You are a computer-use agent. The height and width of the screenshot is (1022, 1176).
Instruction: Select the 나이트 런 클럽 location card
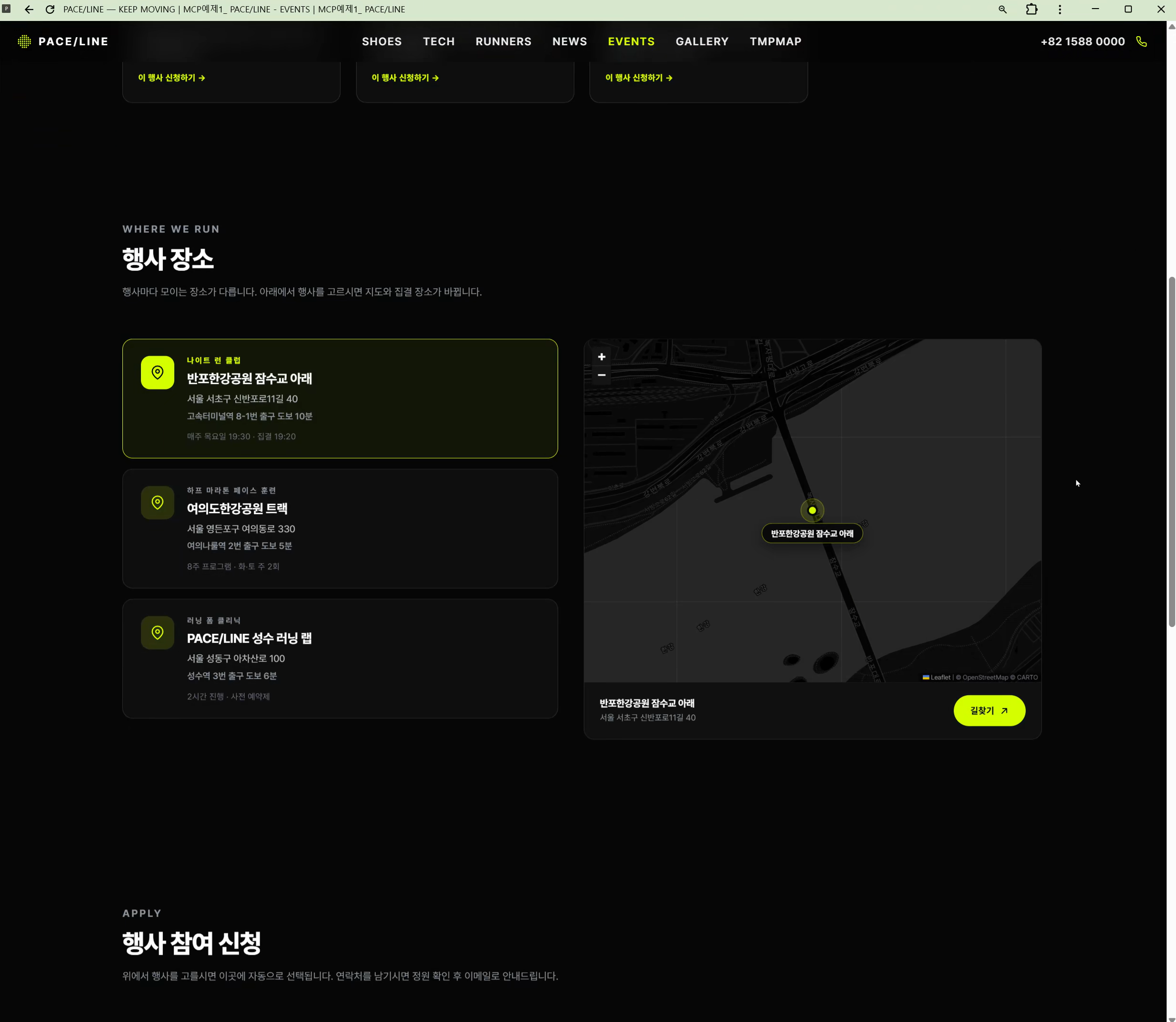[340, 399]
